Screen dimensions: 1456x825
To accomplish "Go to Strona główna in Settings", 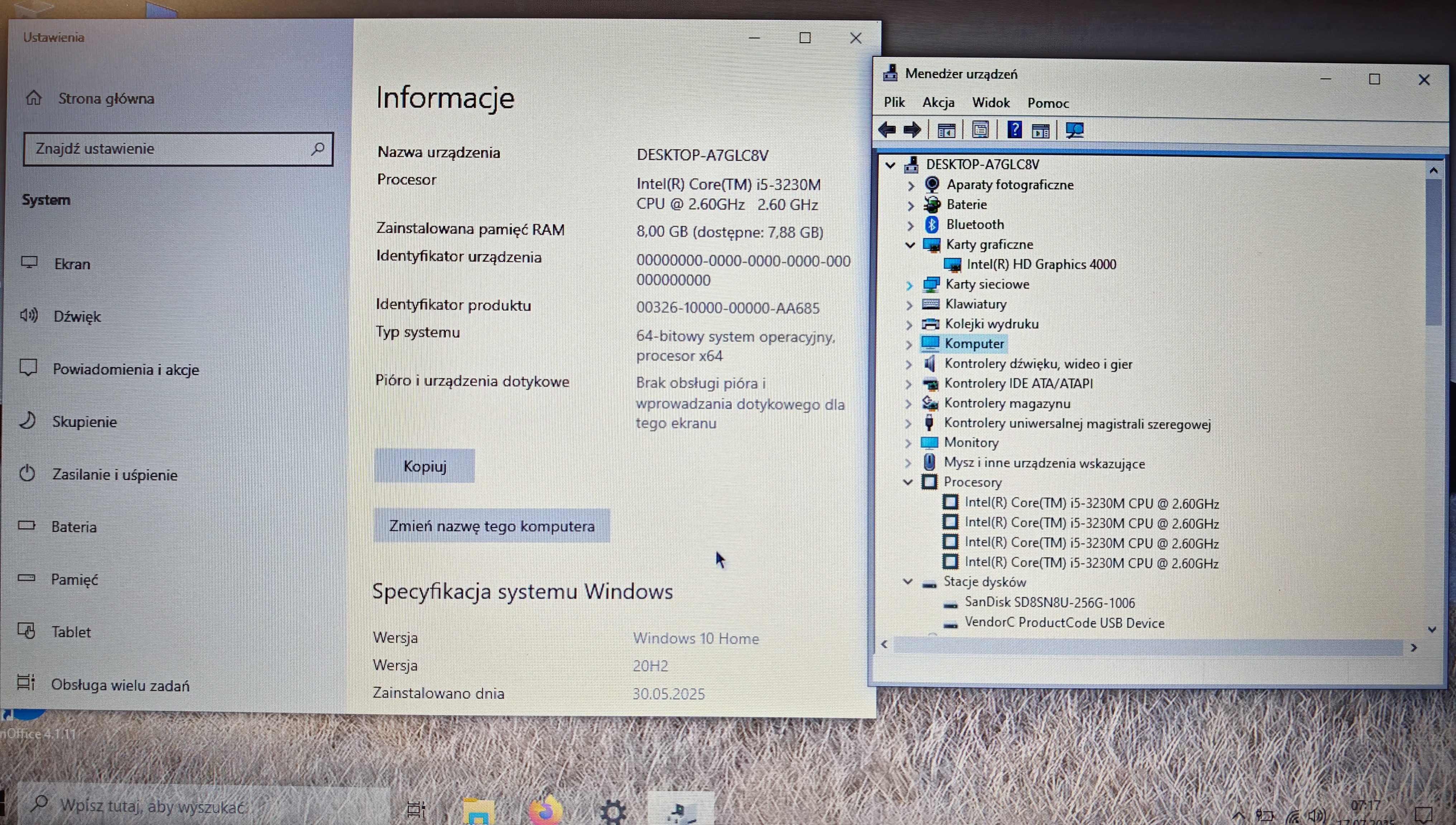I will [x=91, y=99].
